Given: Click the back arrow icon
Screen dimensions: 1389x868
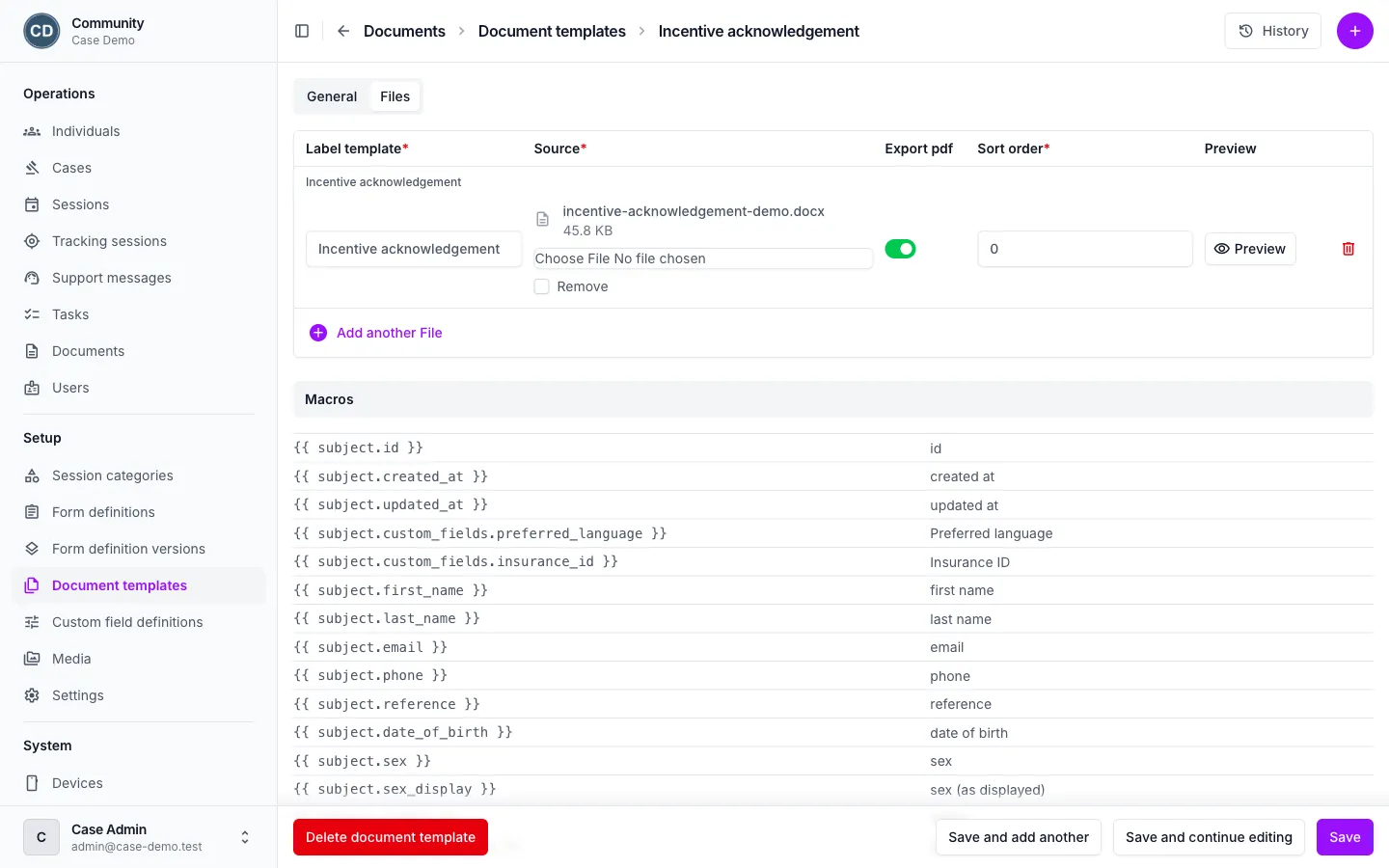Looking at the screenshot, I should (x=342, y=31).
